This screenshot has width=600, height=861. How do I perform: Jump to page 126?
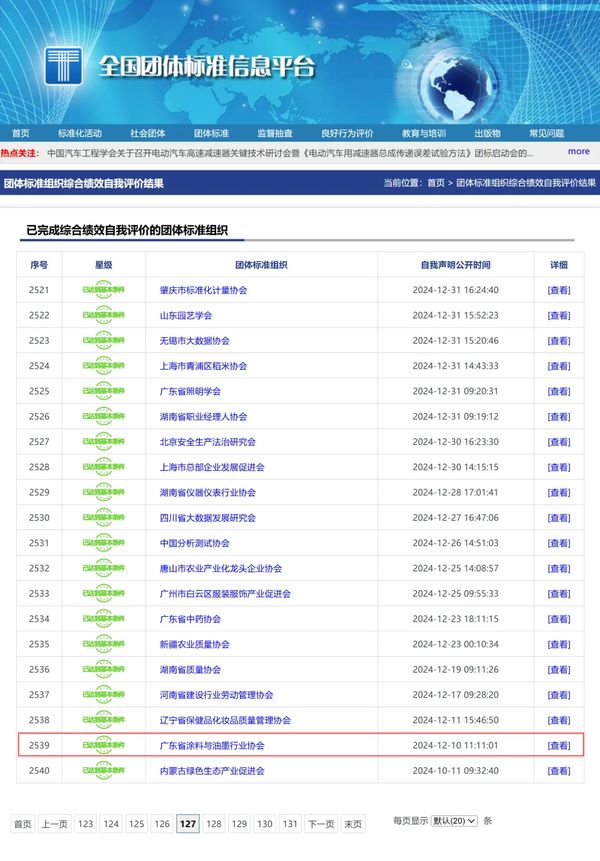pos(162,824)
